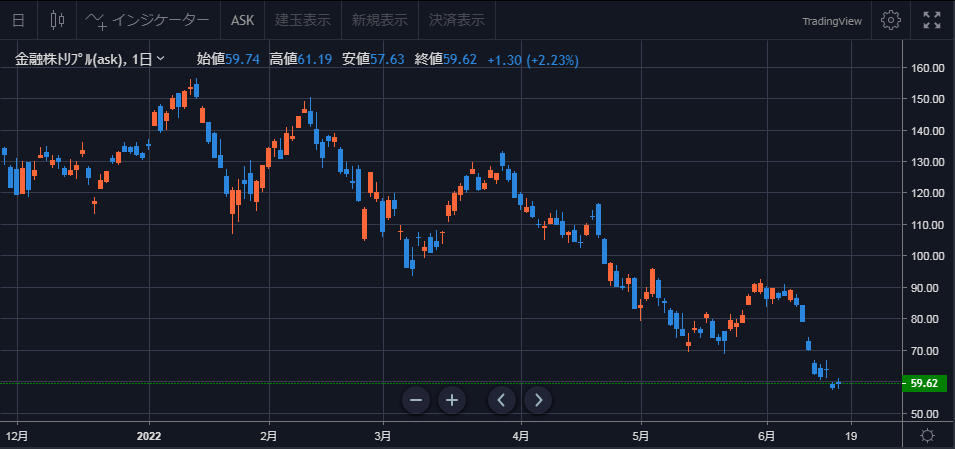The image size is (955, 449).
Task: Open the 日 timeframe selector
Action: (19, 20)
